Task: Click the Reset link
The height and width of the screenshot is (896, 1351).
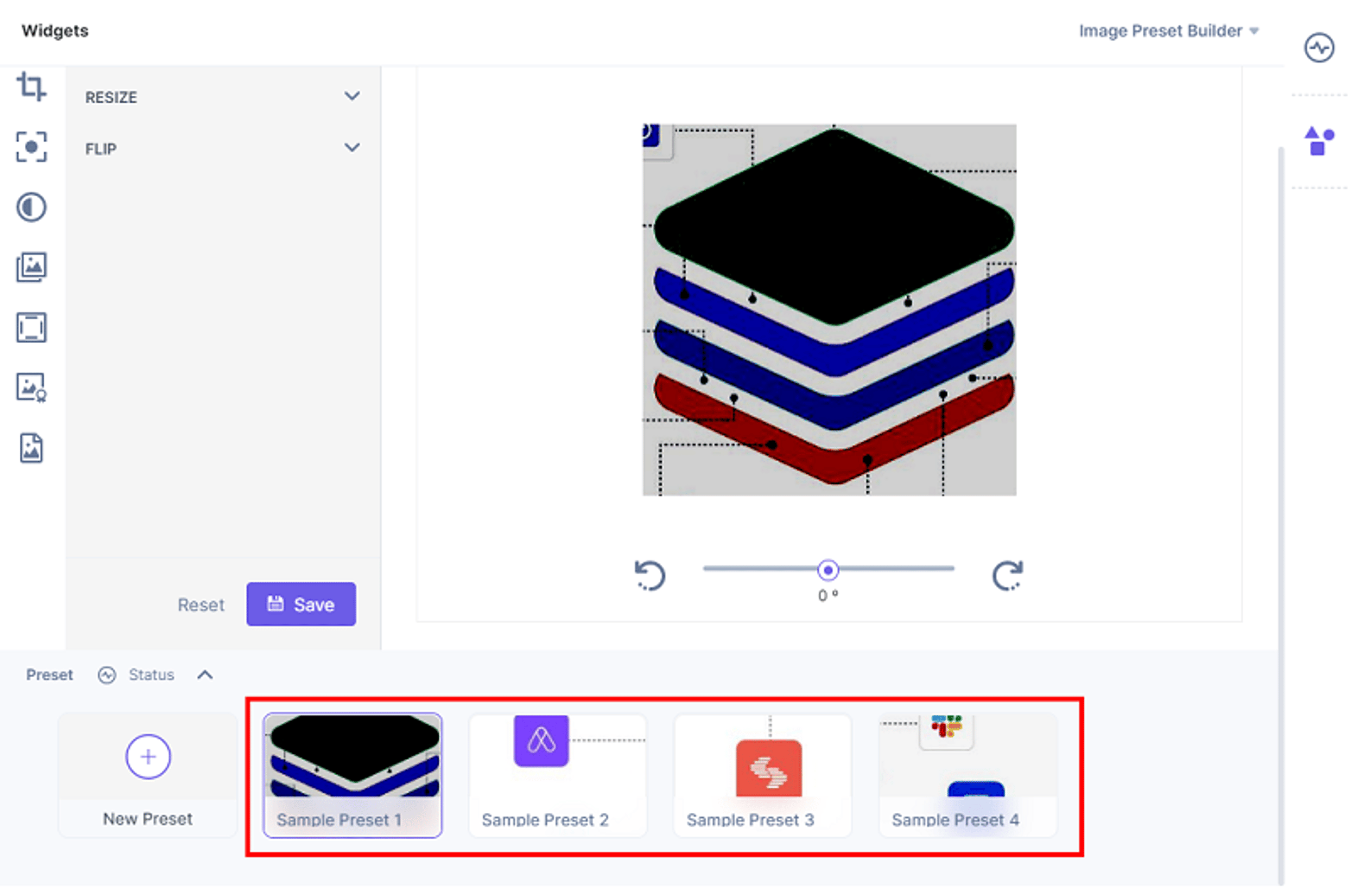Action: coord(201,605)
